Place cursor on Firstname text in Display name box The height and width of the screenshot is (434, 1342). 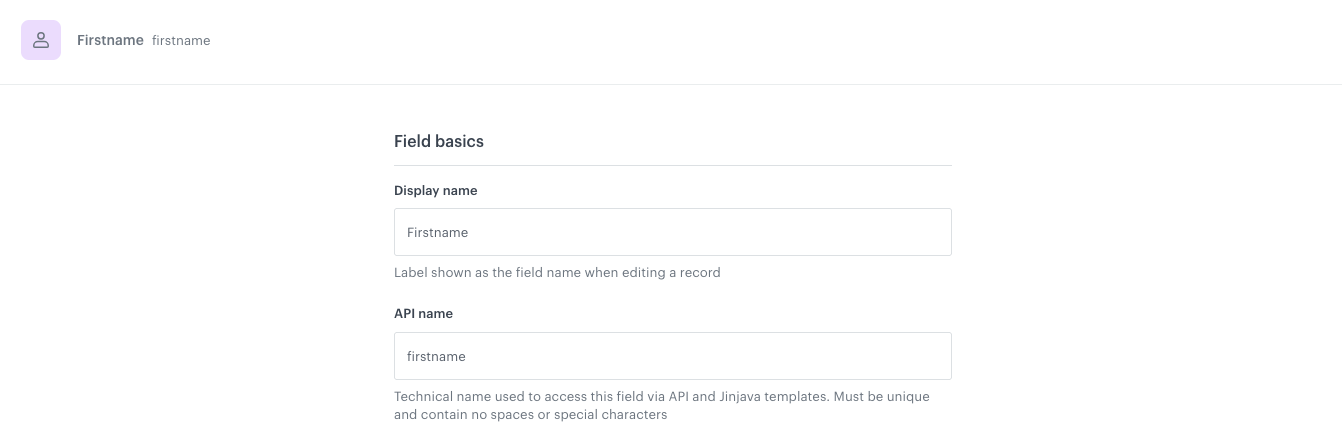coord(437,232)
